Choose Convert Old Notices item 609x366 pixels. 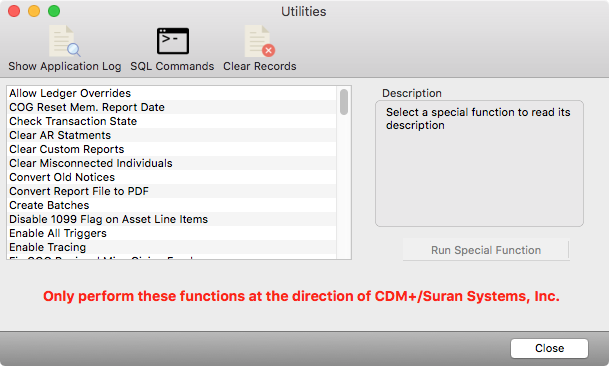coord(171,177)
